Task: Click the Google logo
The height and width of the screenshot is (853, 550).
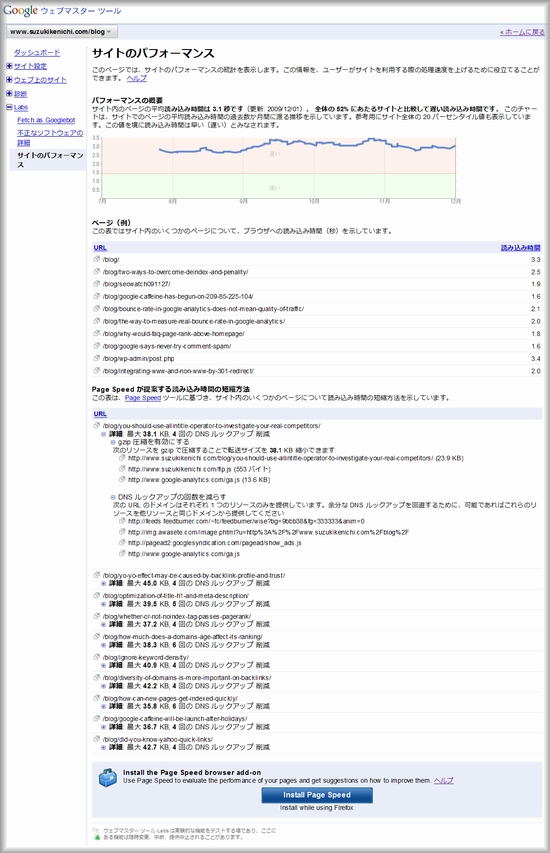Action: click(x=21, y=10)
